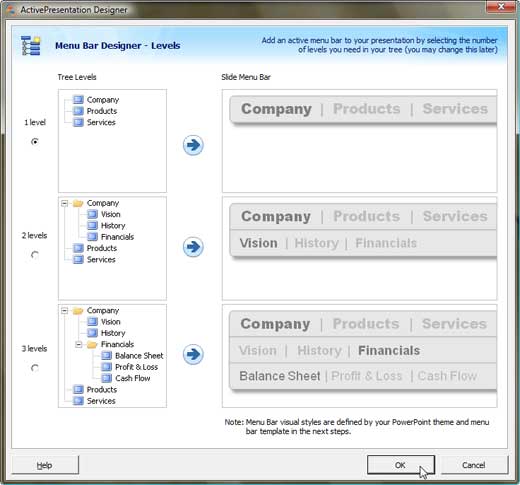Click the blue arrow icon for 3 levels
Screen dimensions: 520x485
click(x=193, y=354)
